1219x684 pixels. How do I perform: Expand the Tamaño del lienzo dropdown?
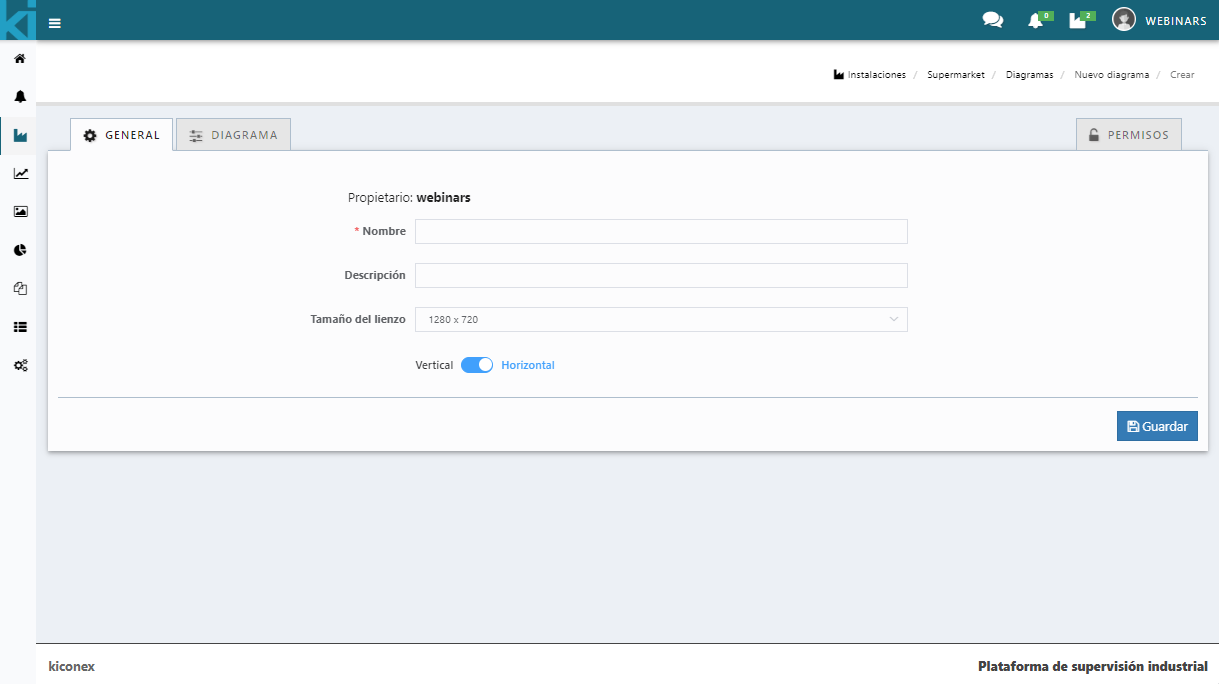(661, 320)
